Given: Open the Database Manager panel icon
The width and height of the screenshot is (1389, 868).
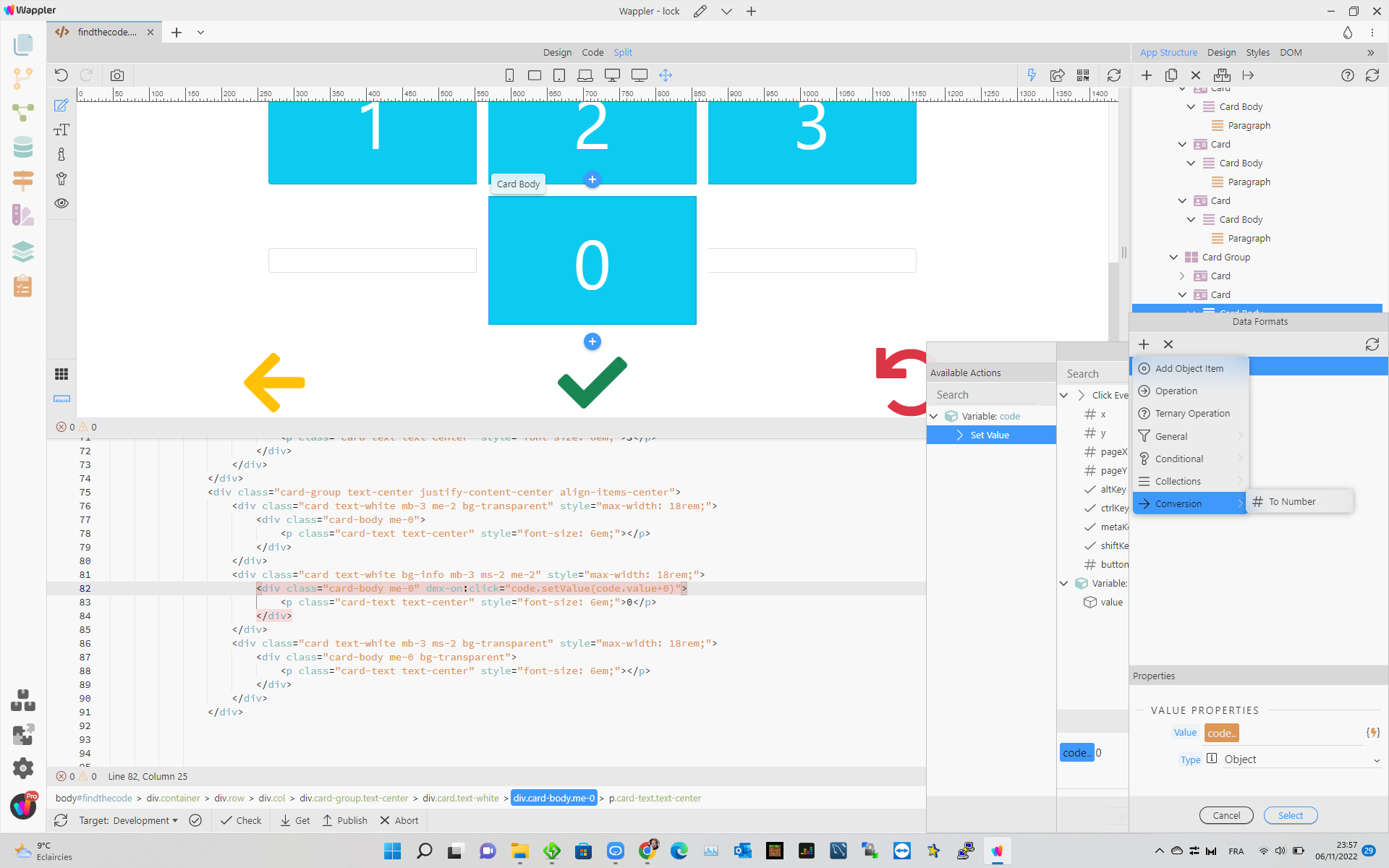Looking at the screenshot, I should 23,147.
